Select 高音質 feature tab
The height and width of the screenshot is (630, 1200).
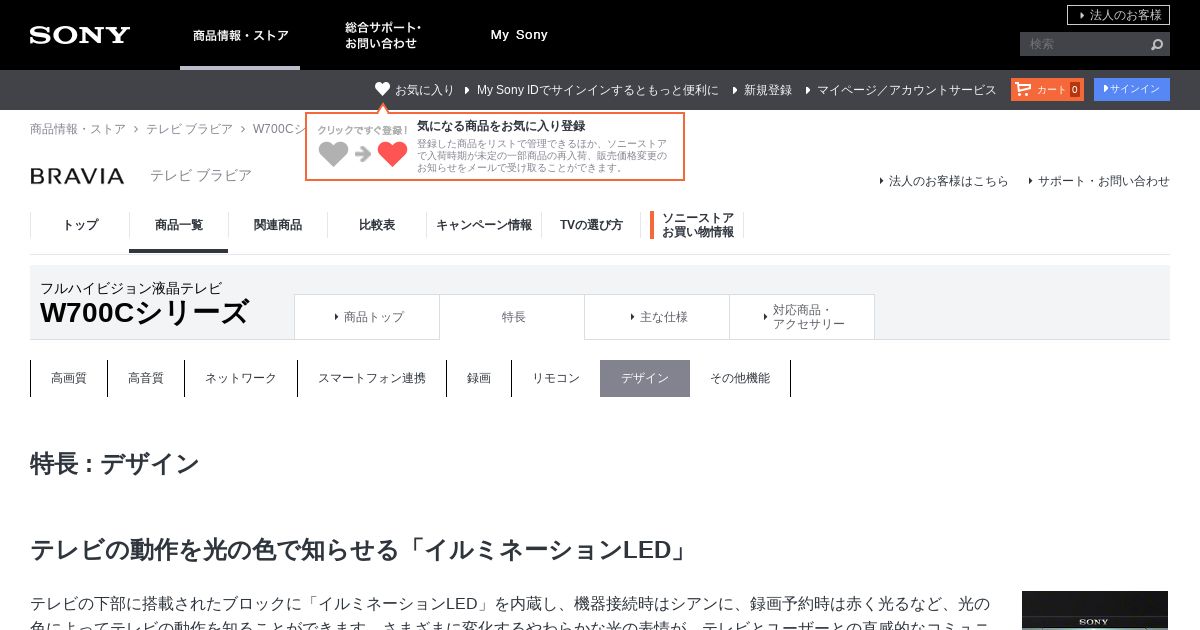point(146,378)
